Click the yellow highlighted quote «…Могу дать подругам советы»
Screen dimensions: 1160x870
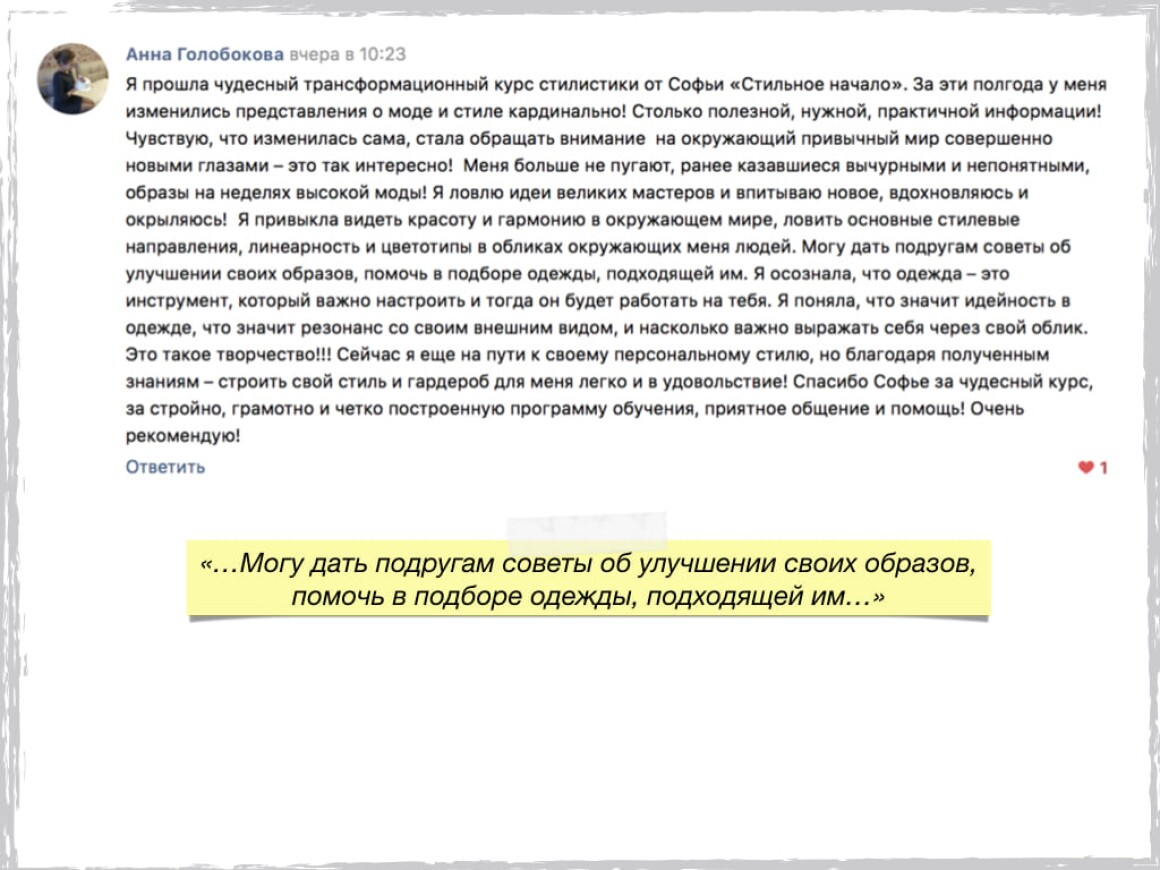click(x=588, y=579)
